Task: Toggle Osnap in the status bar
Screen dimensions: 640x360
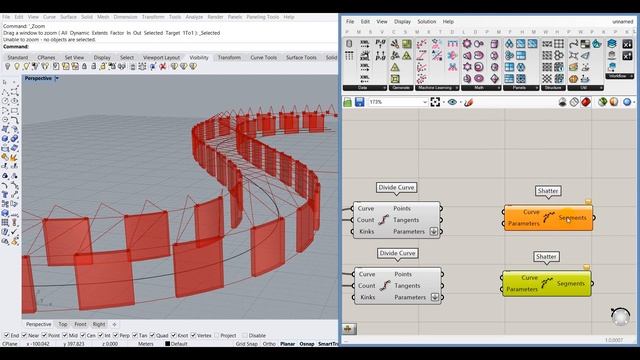Action: [307, 344]
